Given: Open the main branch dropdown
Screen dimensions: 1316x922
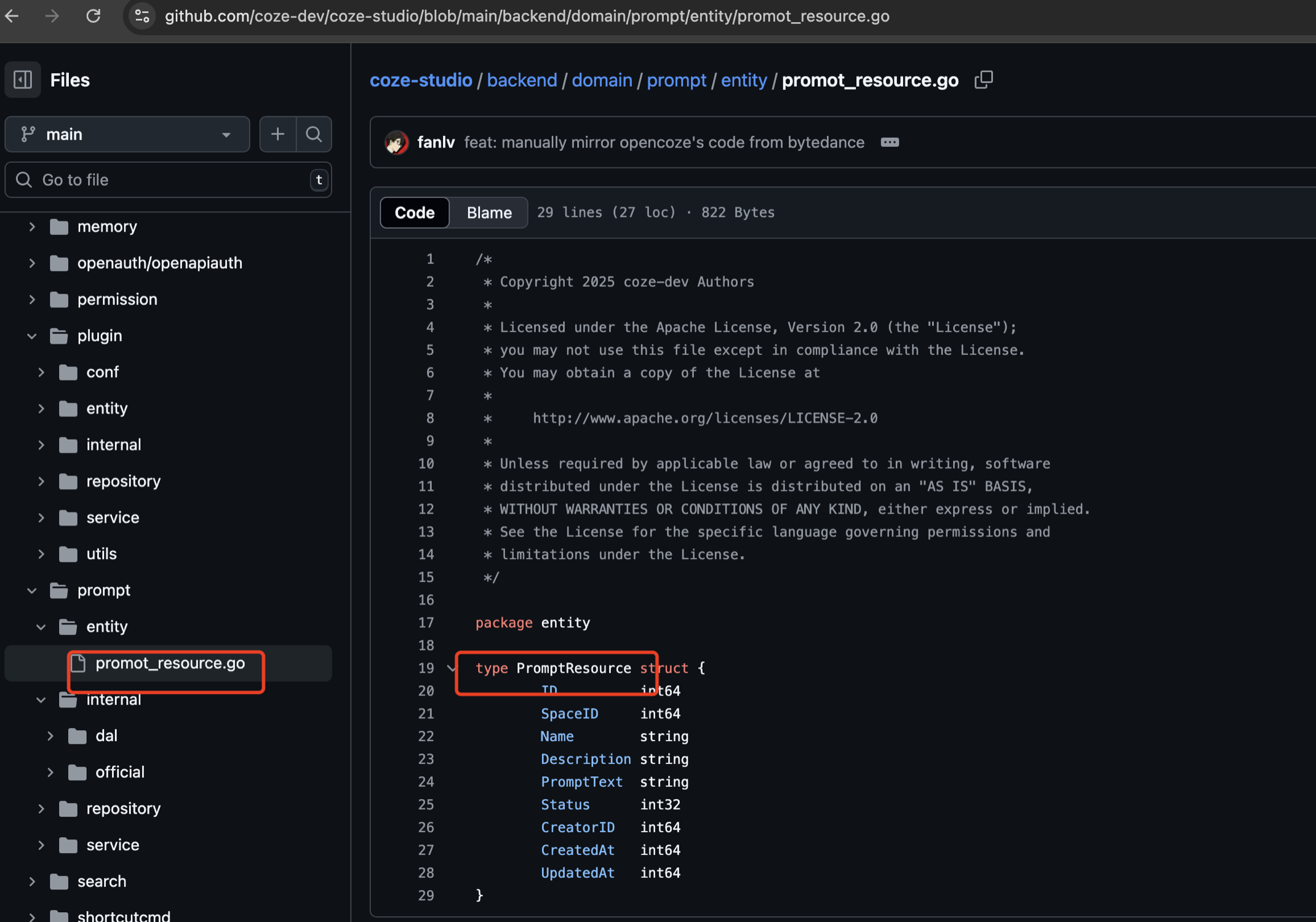Looking at the screenshot, I should click(x=127, y=134).
